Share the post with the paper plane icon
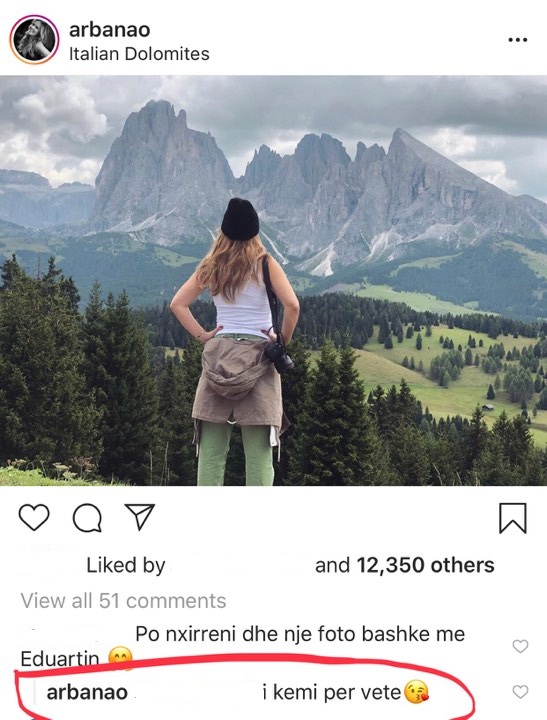 tap(140, 517)
